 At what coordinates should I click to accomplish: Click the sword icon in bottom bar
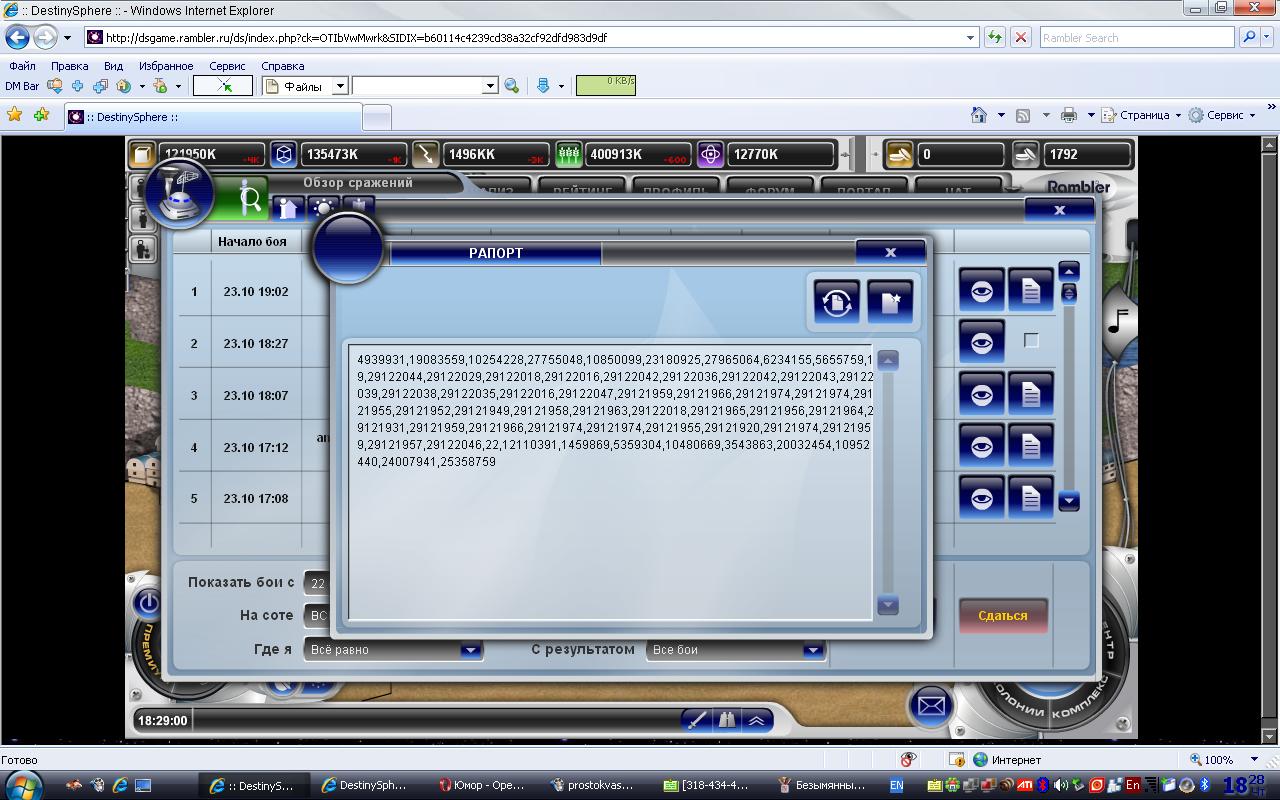697,720
